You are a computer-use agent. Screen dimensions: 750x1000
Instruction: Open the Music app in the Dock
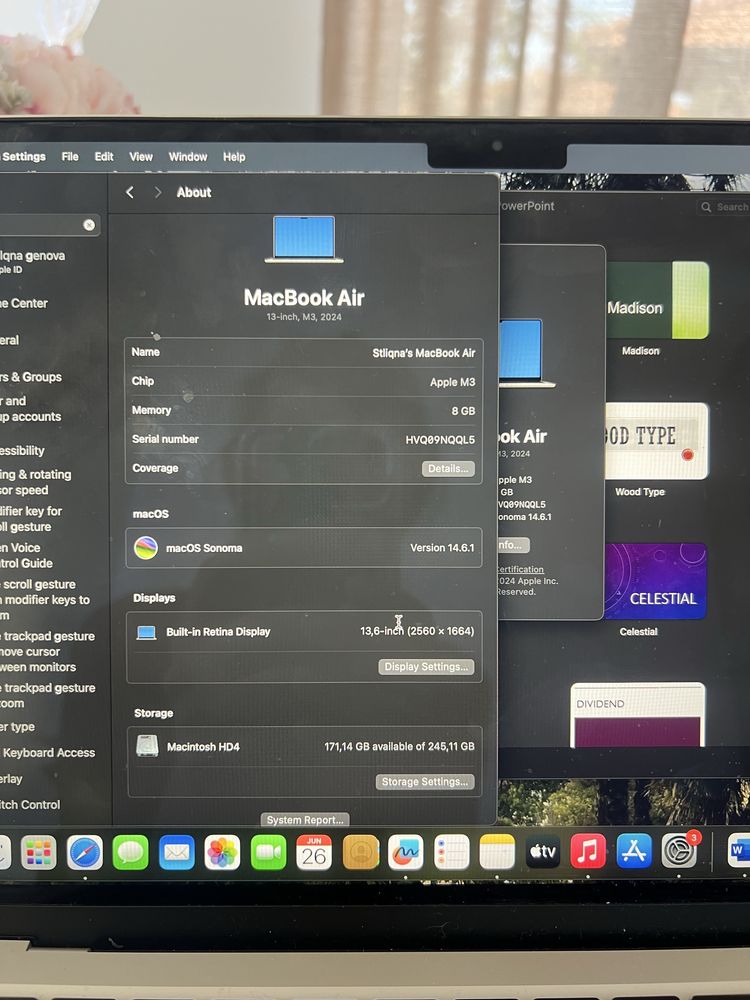pos(588,851)
